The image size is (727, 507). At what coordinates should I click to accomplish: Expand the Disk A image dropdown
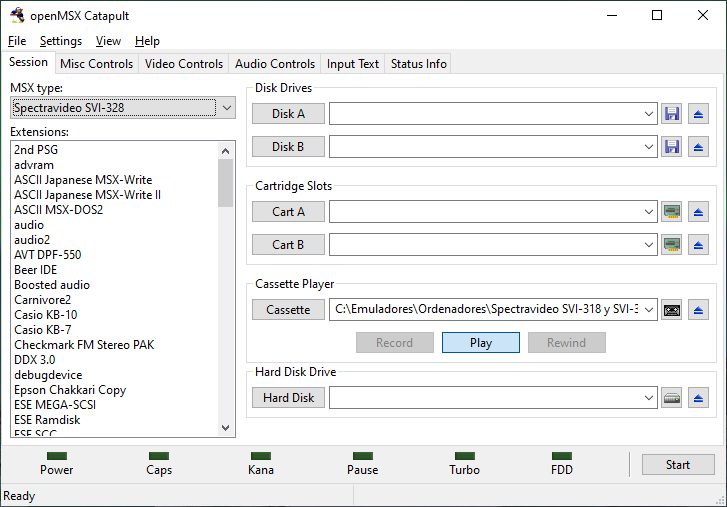point(650,114)
